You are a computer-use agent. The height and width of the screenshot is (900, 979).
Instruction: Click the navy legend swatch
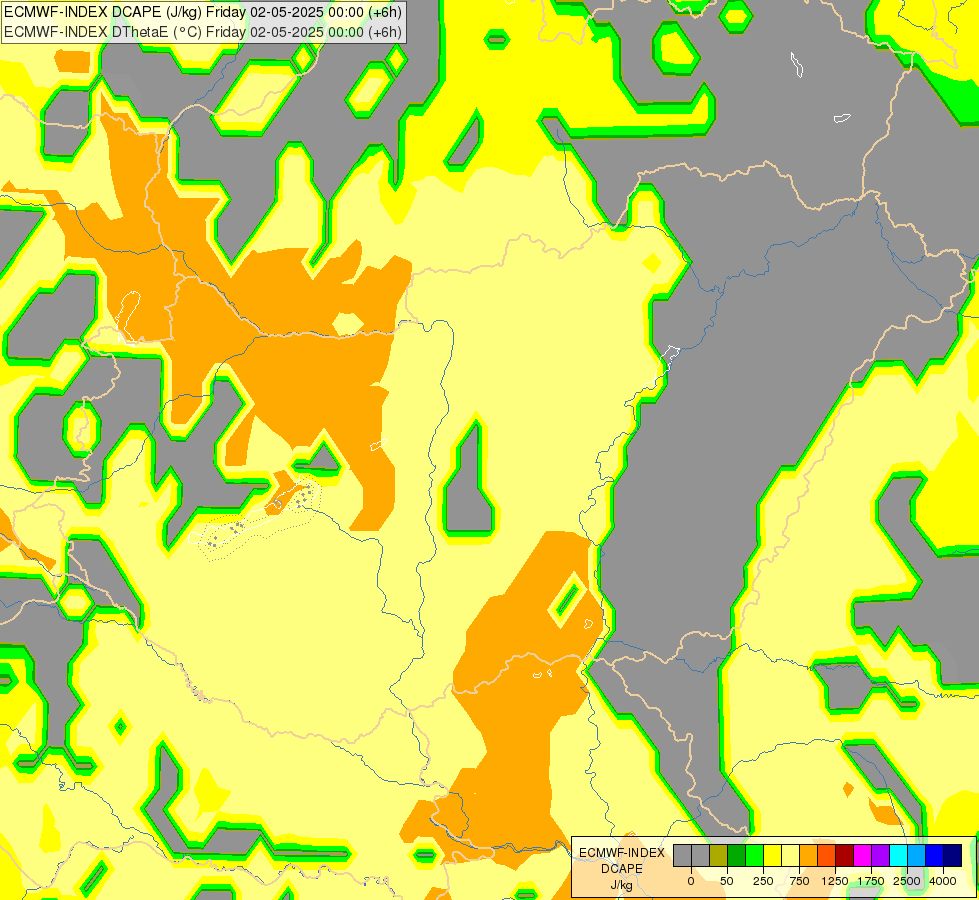(x=952, y=856)
